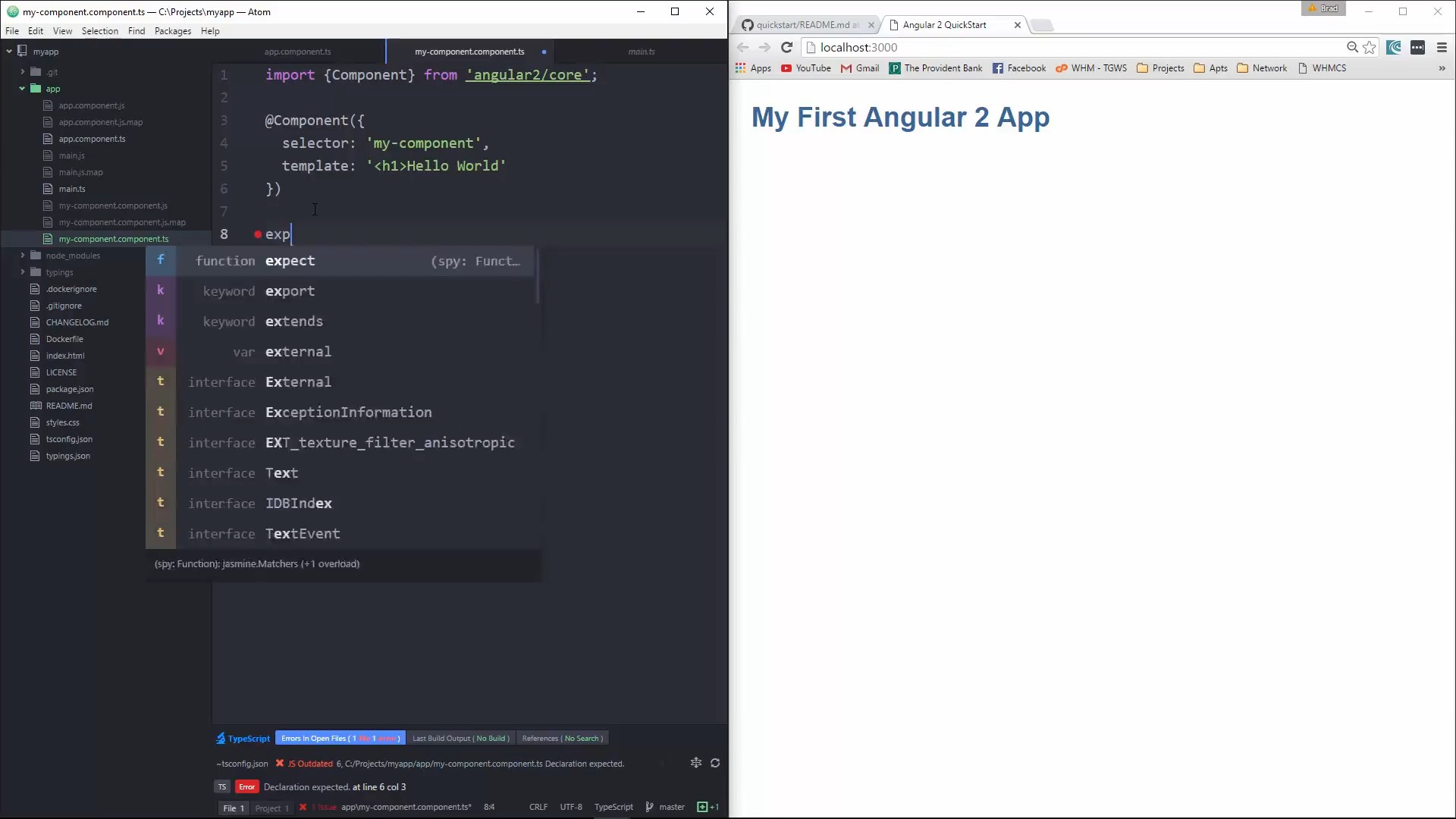Click the red X issue icon in status bar
1456x819 pixels.
click(303, 807)
